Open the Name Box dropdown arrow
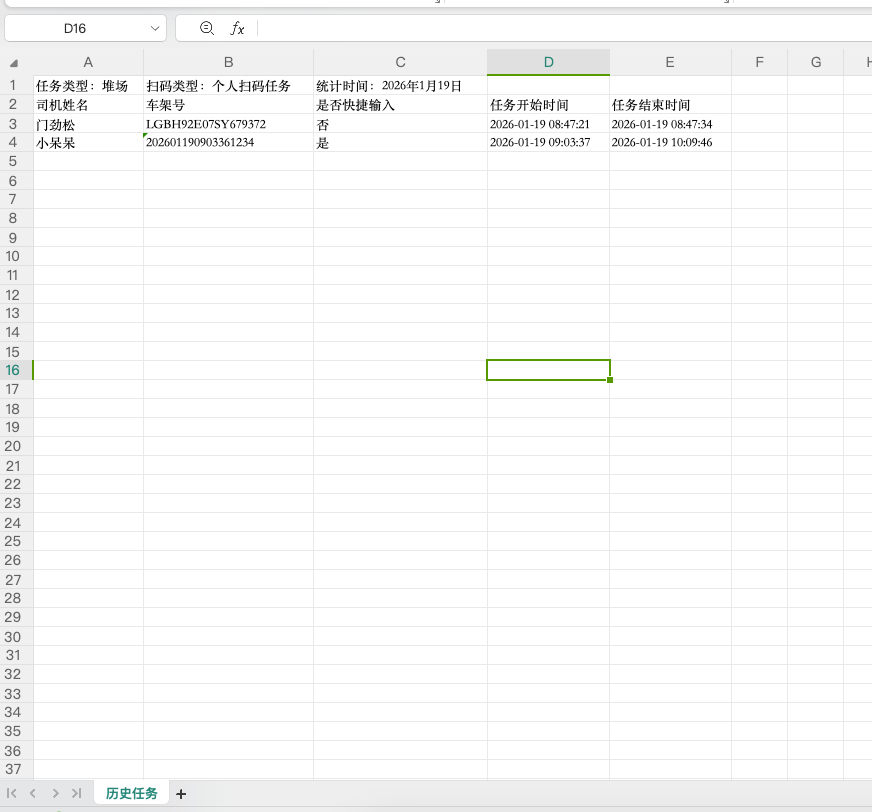Viewport: 872px width, 812px height. 155,28
